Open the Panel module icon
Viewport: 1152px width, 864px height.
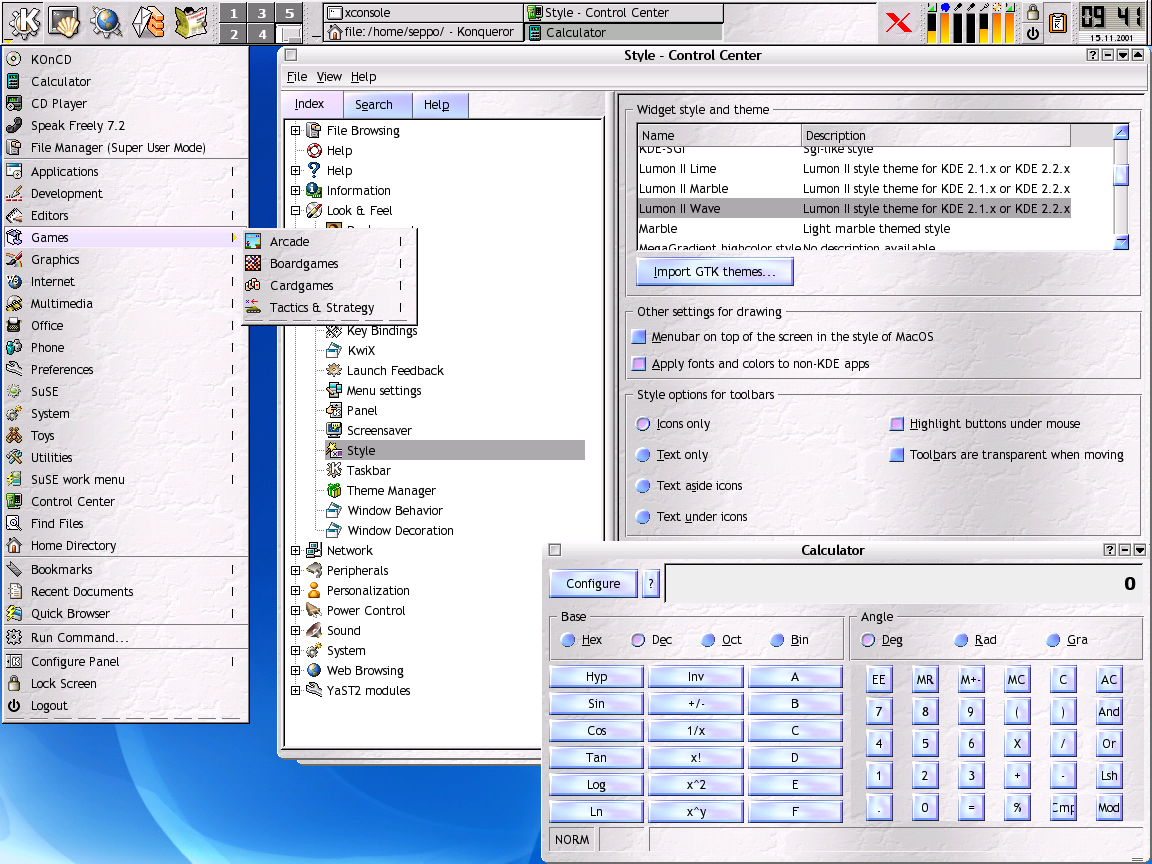tap(334, 410)
